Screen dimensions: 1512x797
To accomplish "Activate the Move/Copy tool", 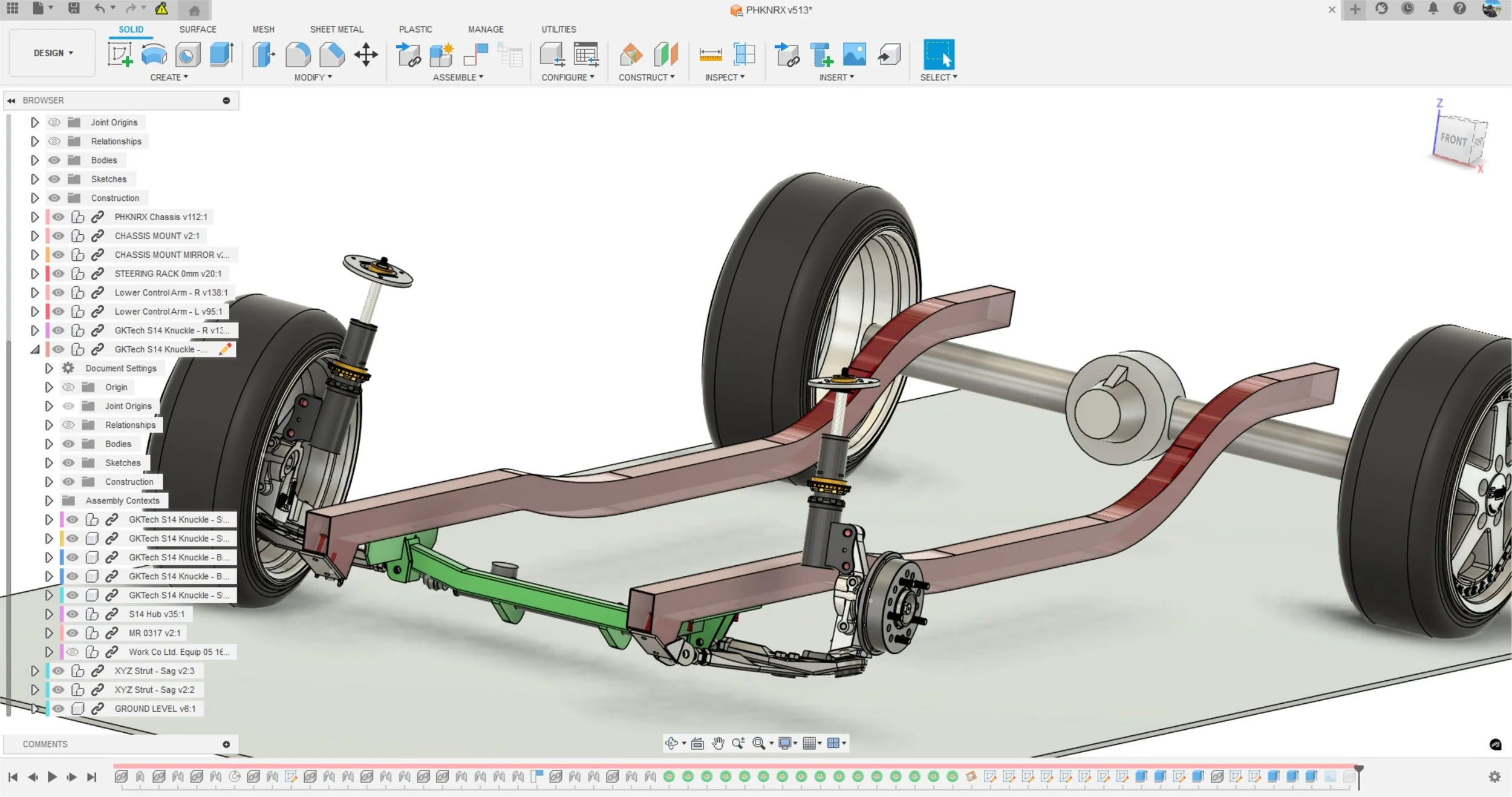I will 366,54.
